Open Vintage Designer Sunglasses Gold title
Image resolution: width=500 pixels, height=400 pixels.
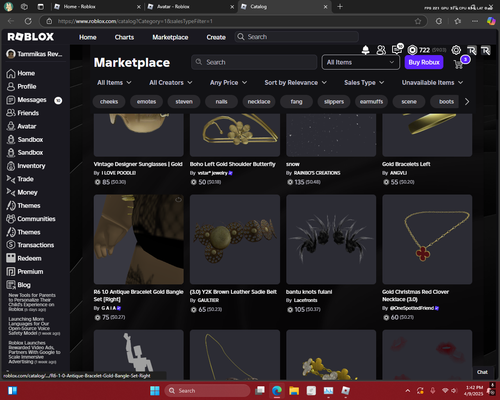click(x=138, y=164)
